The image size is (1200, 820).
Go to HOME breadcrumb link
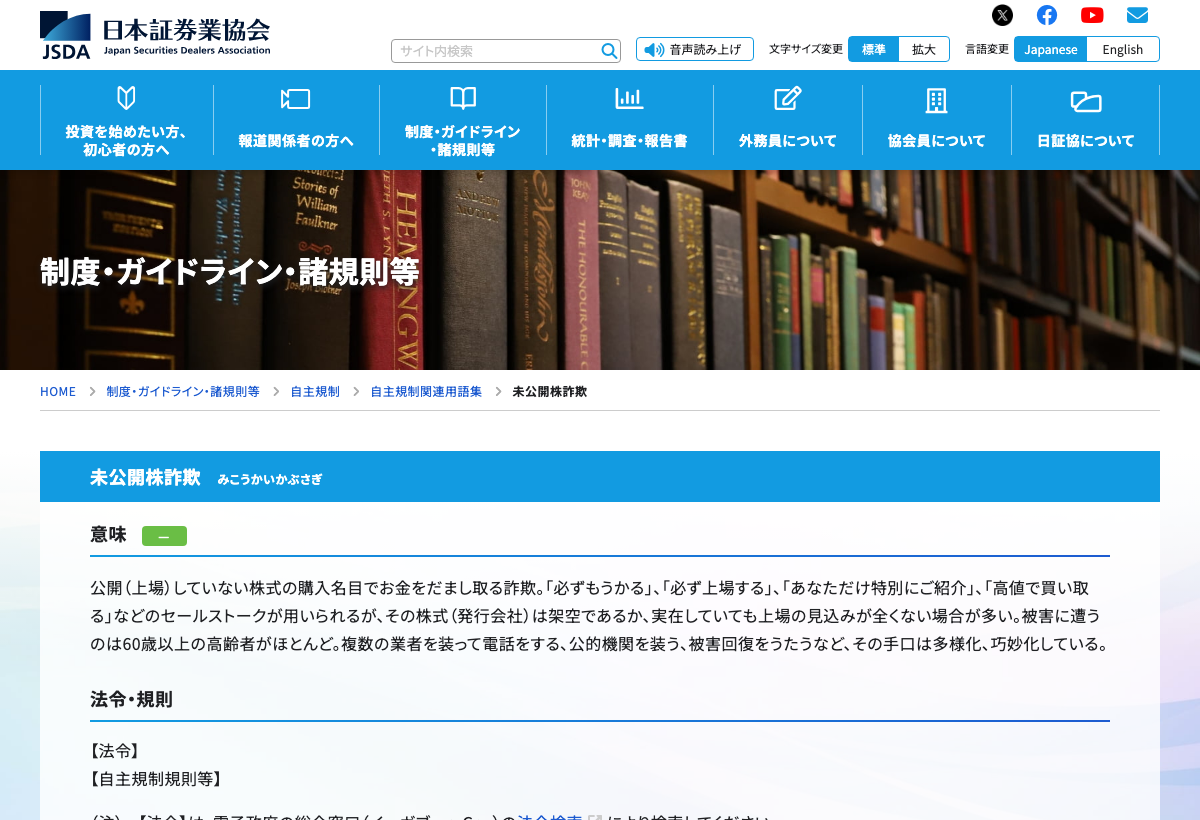click(58, 392)
